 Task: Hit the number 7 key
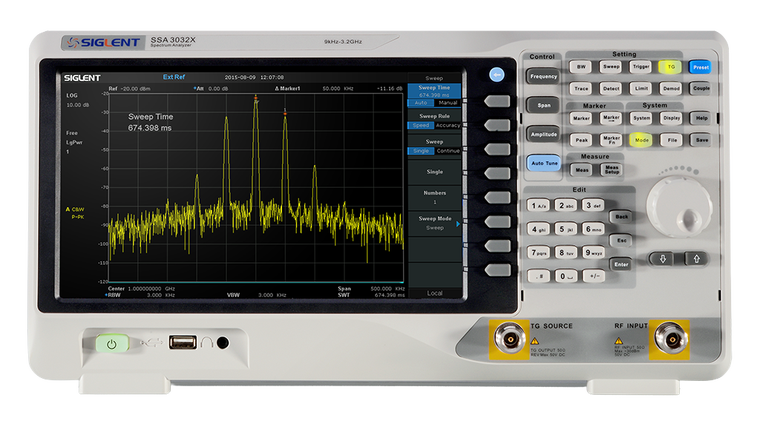coord(538,253)
